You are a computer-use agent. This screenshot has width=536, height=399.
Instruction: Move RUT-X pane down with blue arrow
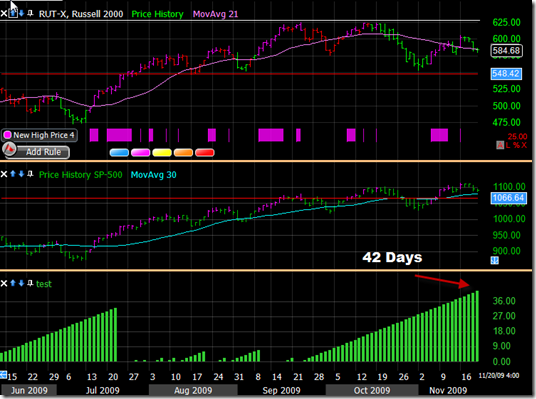pyautogui.click(x=21, y=14)
